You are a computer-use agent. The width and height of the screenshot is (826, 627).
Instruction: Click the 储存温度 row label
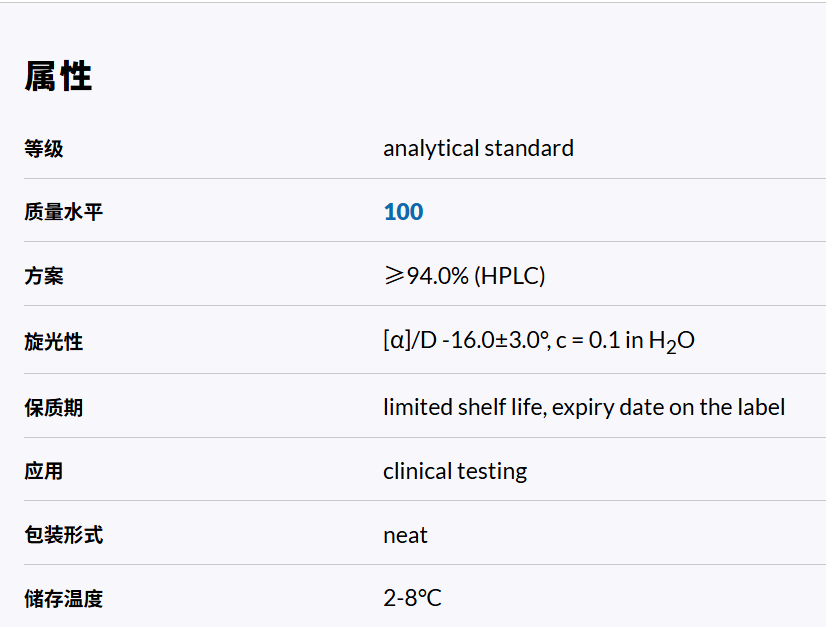[63, 599]
